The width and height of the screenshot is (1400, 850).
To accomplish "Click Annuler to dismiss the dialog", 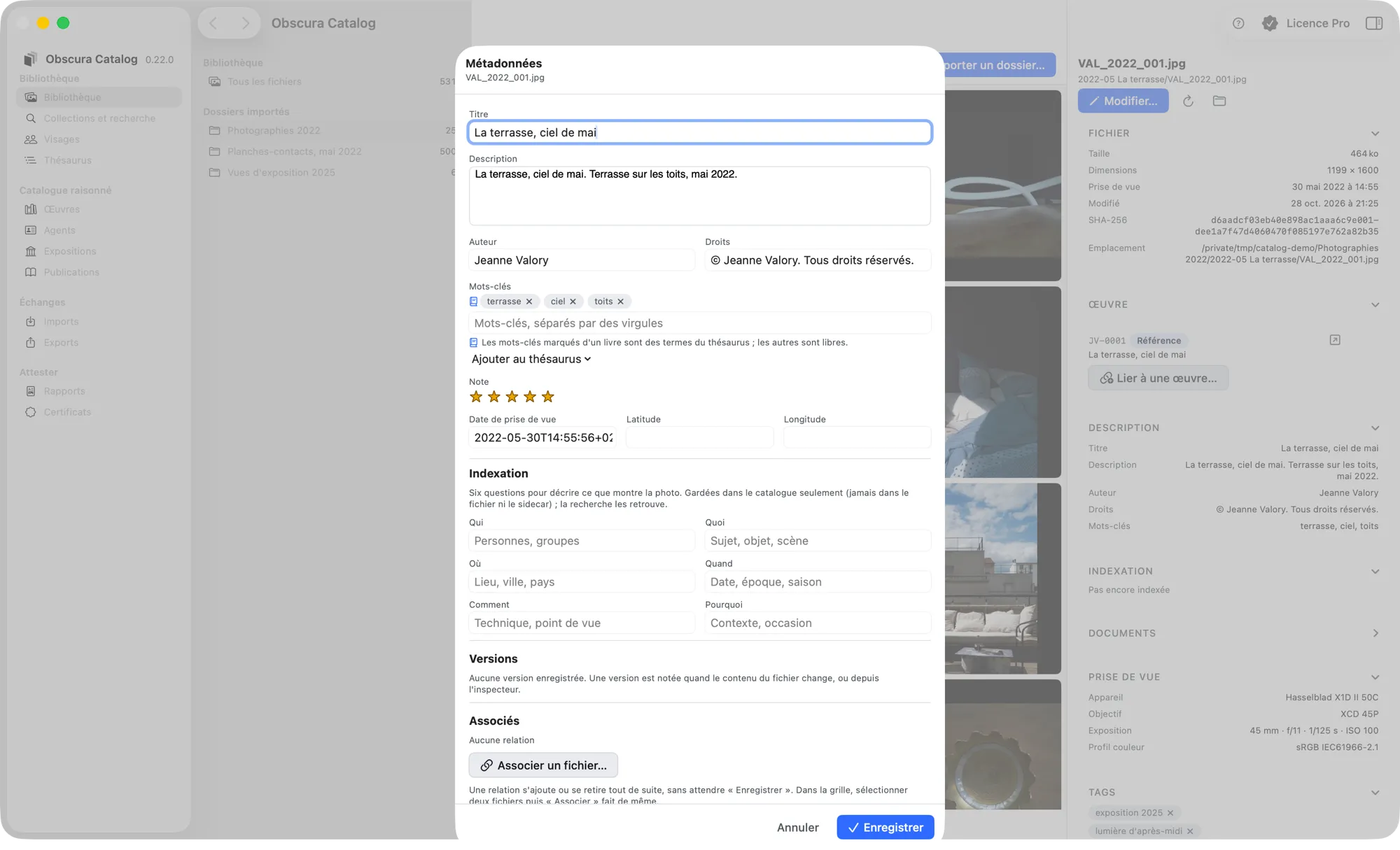I will click(797, 827).
